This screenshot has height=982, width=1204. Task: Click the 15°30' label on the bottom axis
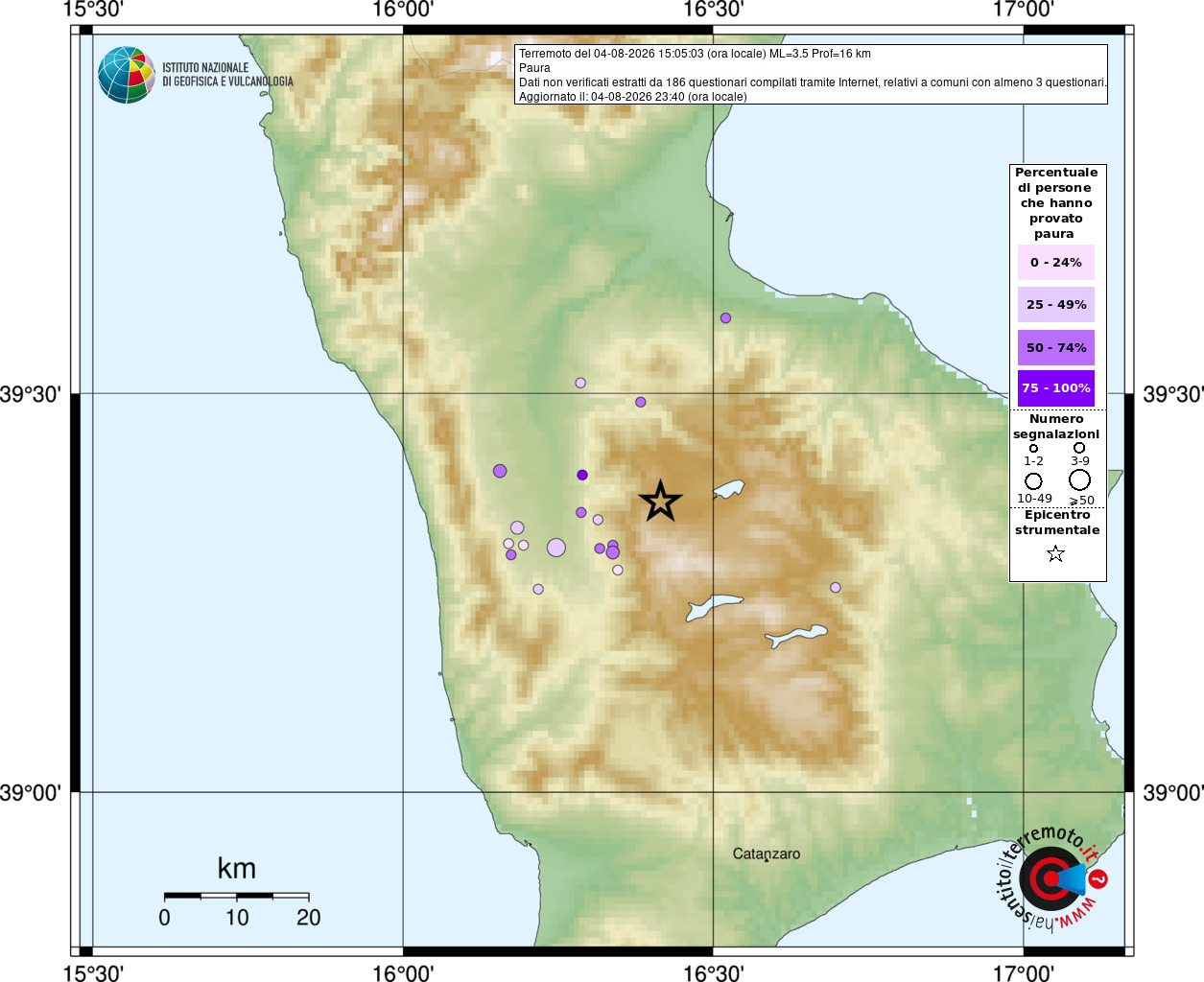[x=93, y=972]
